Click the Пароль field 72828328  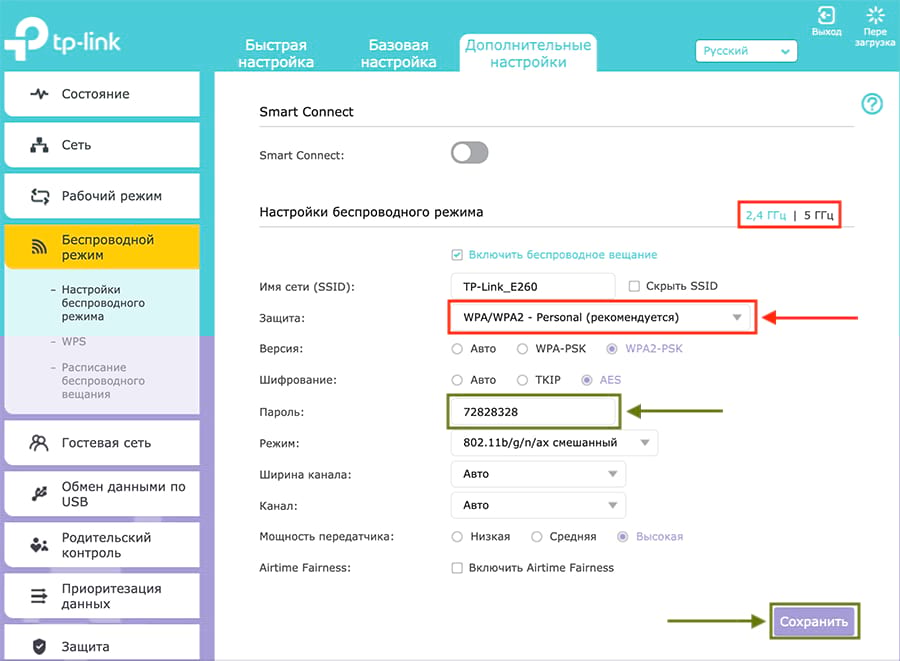[x=533, y=411]
